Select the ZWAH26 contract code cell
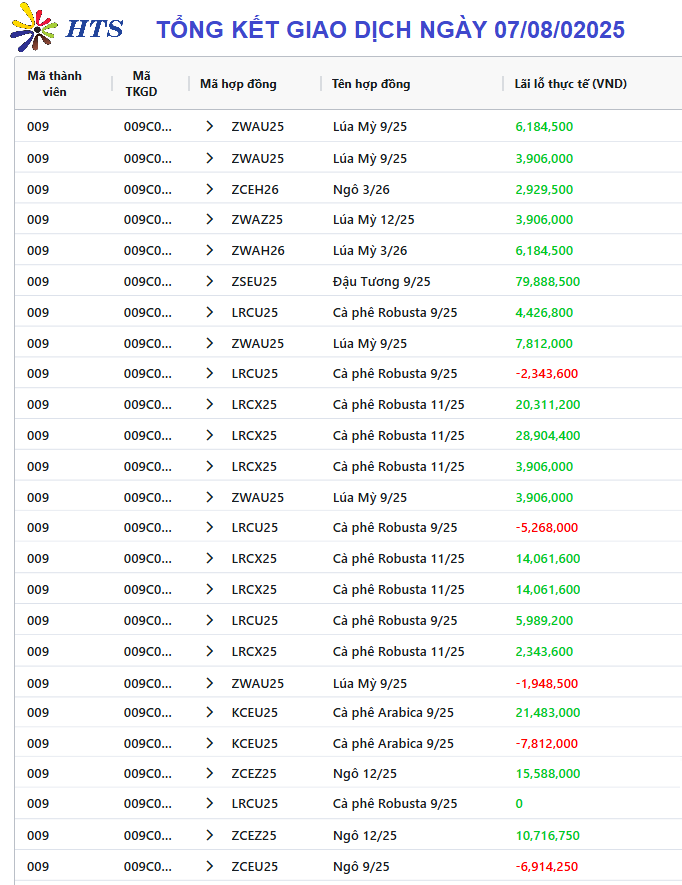Screen dimensions: 682x885 click(x=258, y=251)
